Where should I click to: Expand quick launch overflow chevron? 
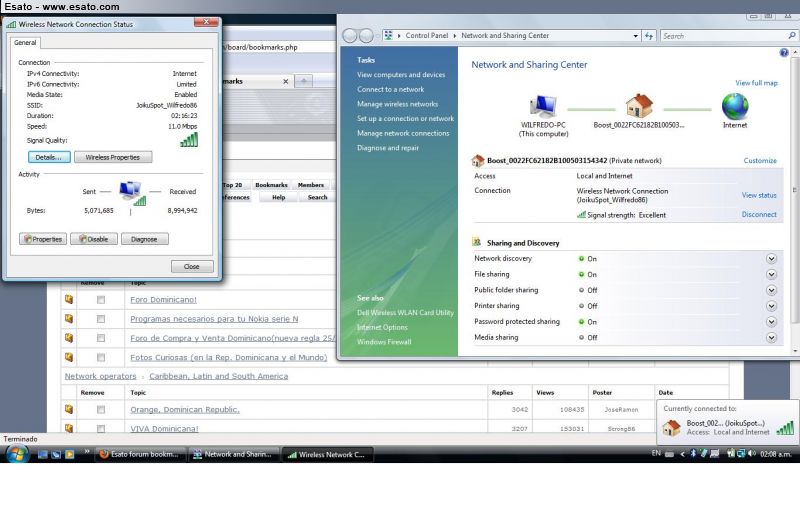click(87, 451)
